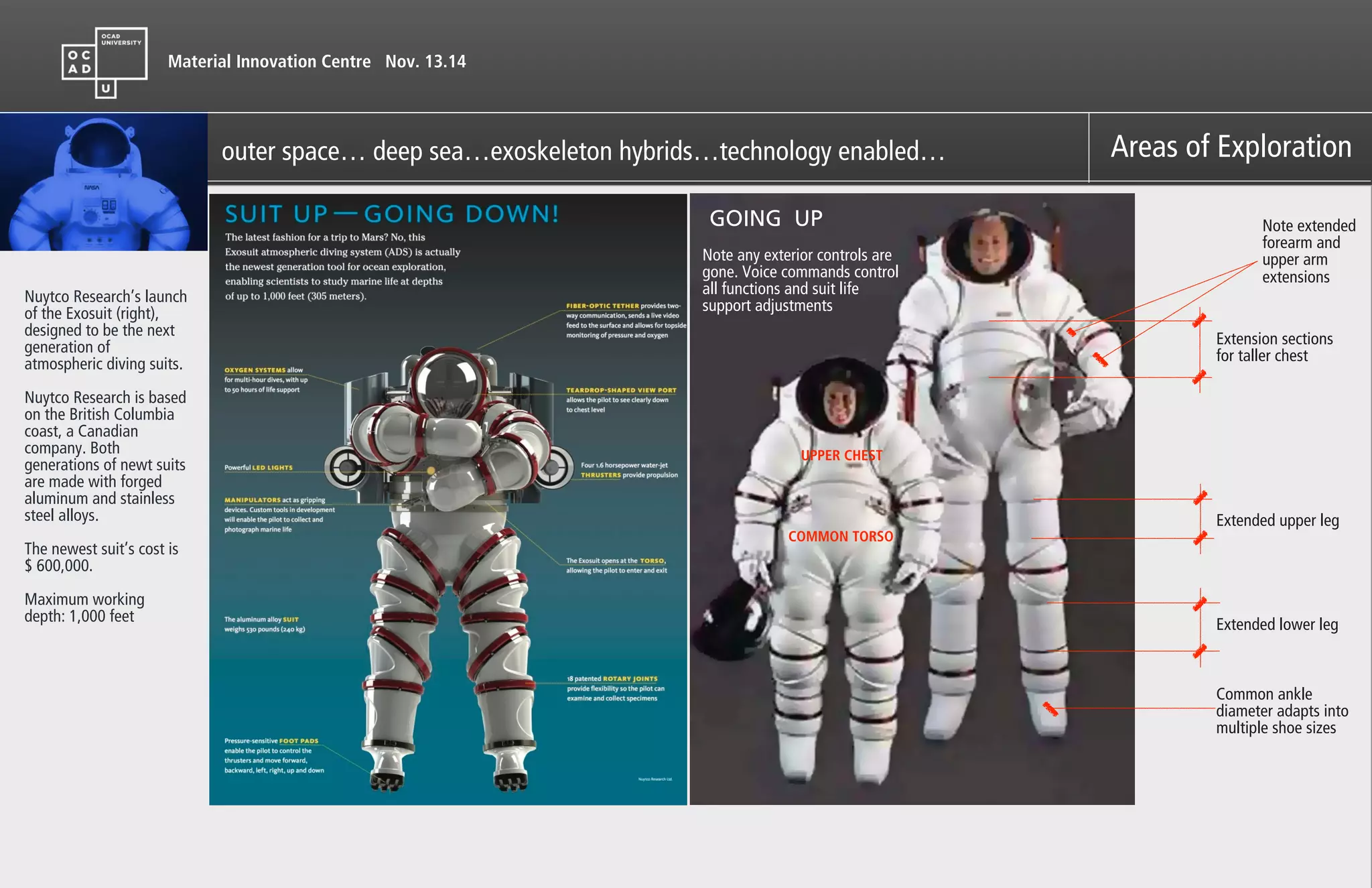Click the OCAD University logo

tap(105, 62)
